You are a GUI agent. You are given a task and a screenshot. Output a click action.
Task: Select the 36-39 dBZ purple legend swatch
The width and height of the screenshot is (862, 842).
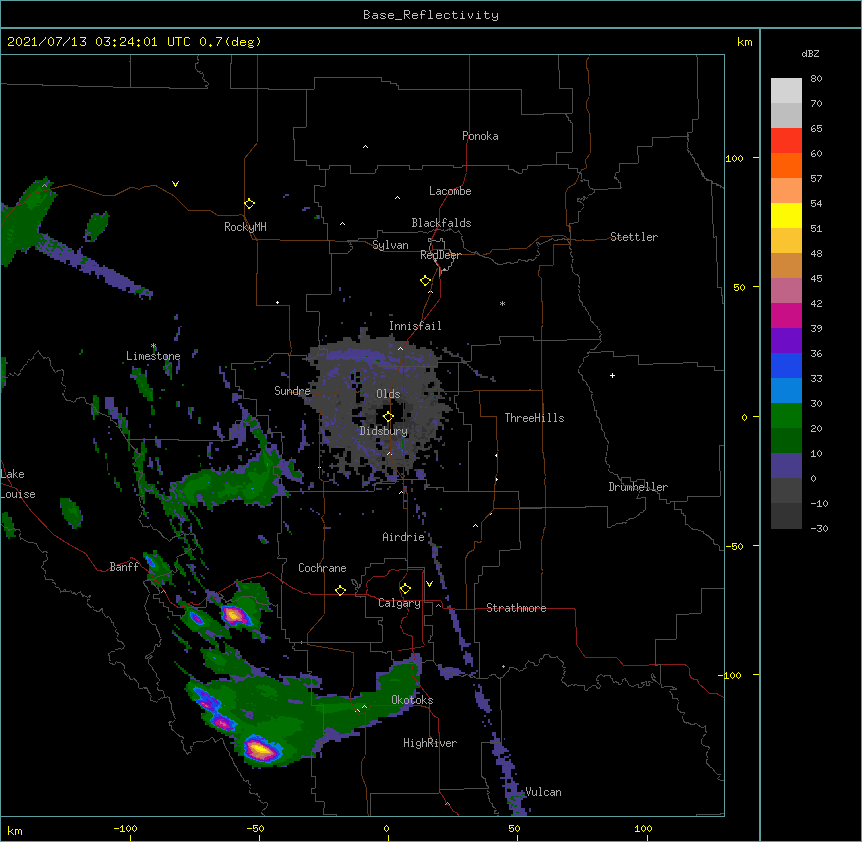click(786, 340)
